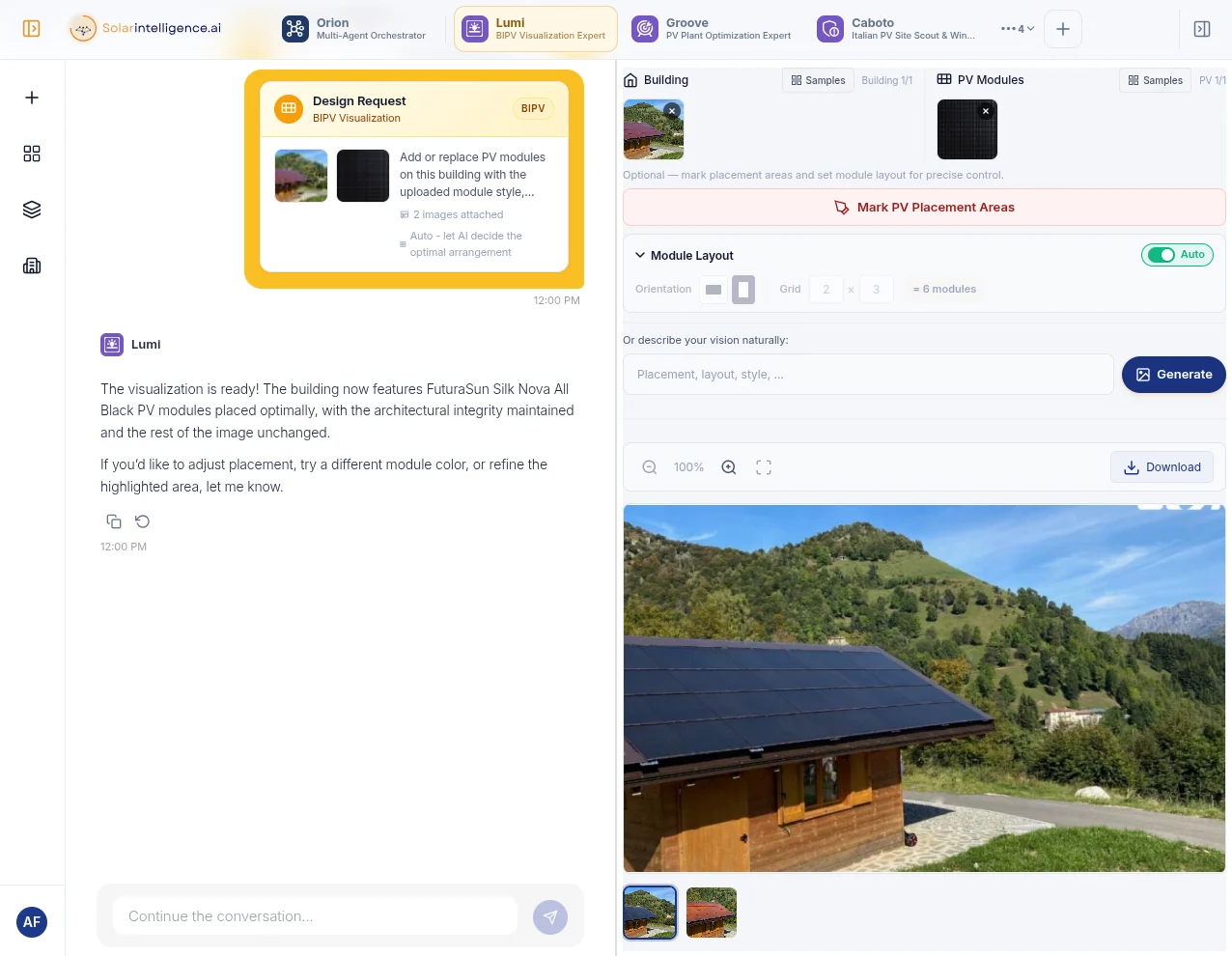Expand the 4 more agents dropdown

(x=1018, y=29)
